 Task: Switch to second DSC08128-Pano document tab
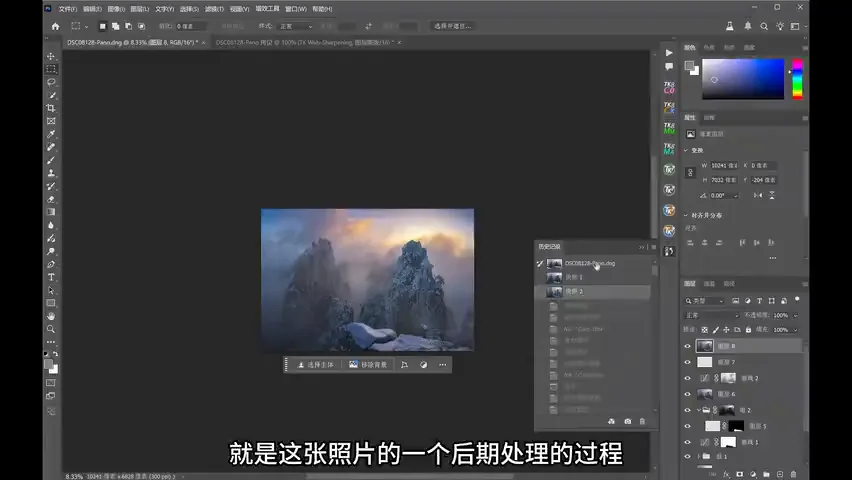point(304,42)
